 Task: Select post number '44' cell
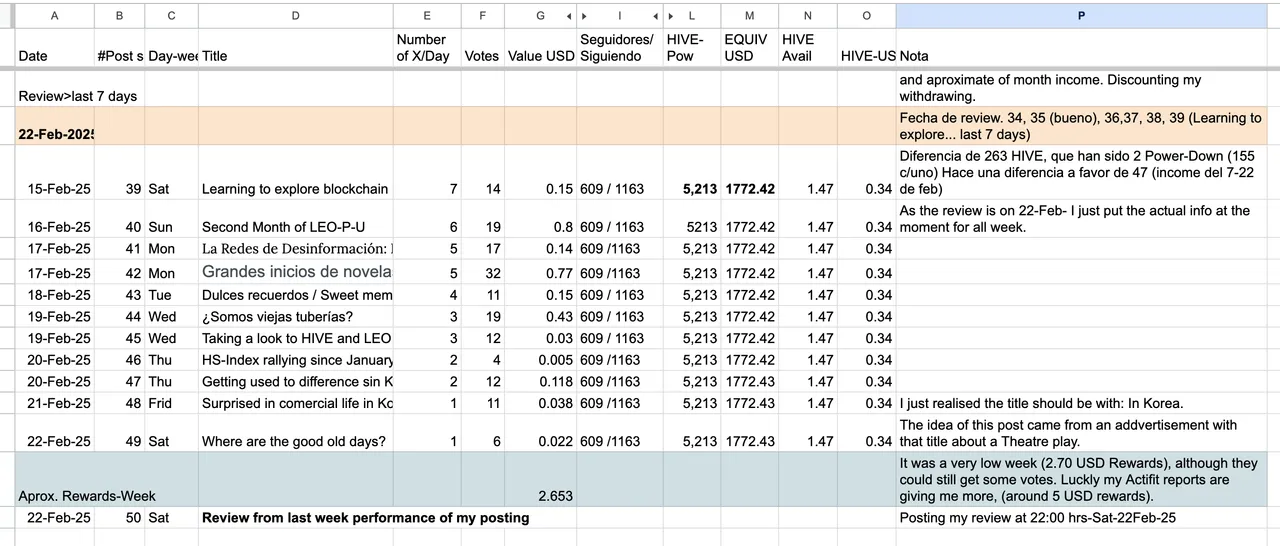click(119, 316)
